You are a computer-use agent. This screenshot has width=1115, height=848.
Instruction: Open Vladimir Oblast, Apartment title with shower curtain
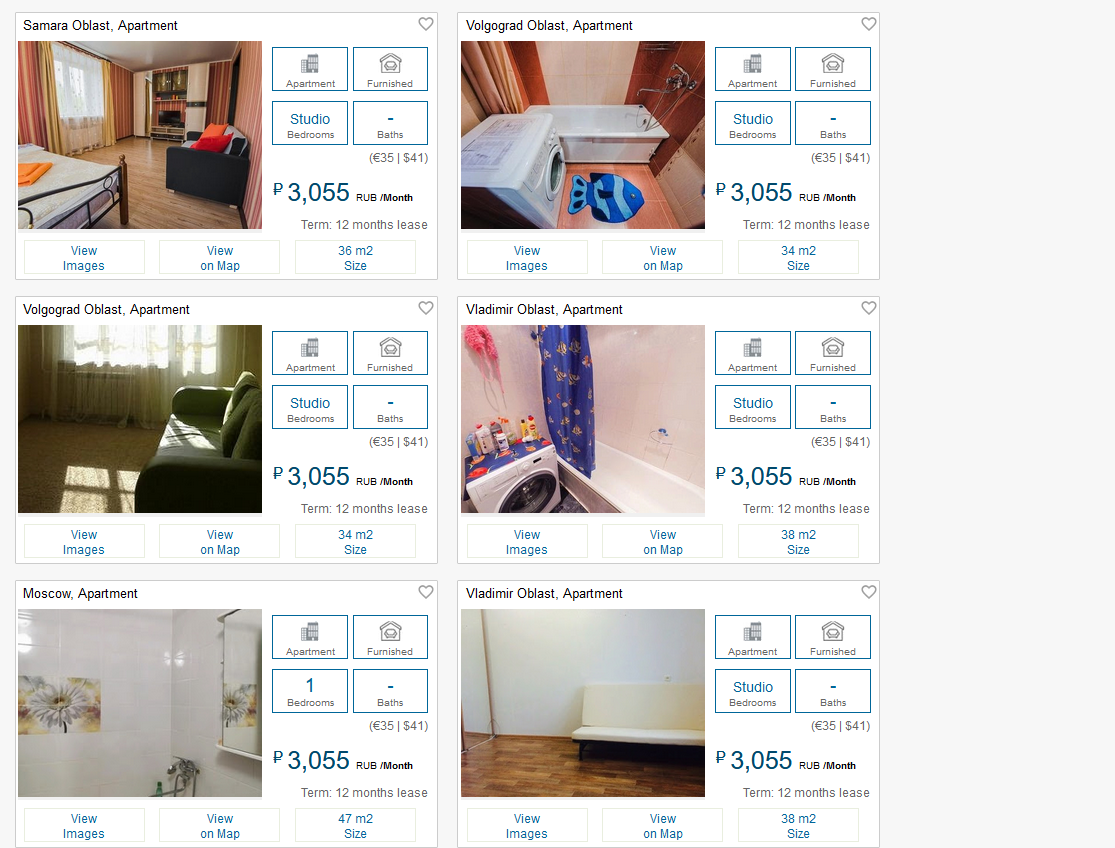[x=544, y=309]
